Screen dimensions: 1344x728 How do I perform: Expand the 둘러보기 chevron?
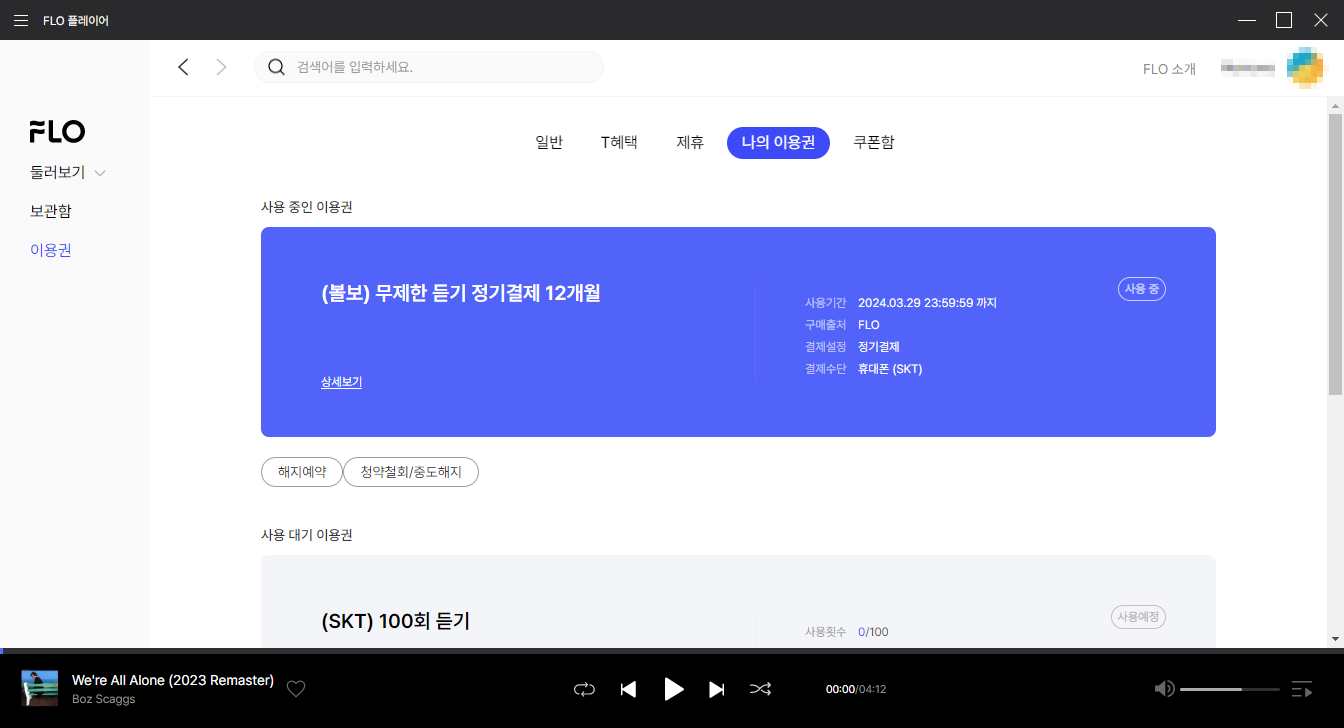[x=99, y=173]
